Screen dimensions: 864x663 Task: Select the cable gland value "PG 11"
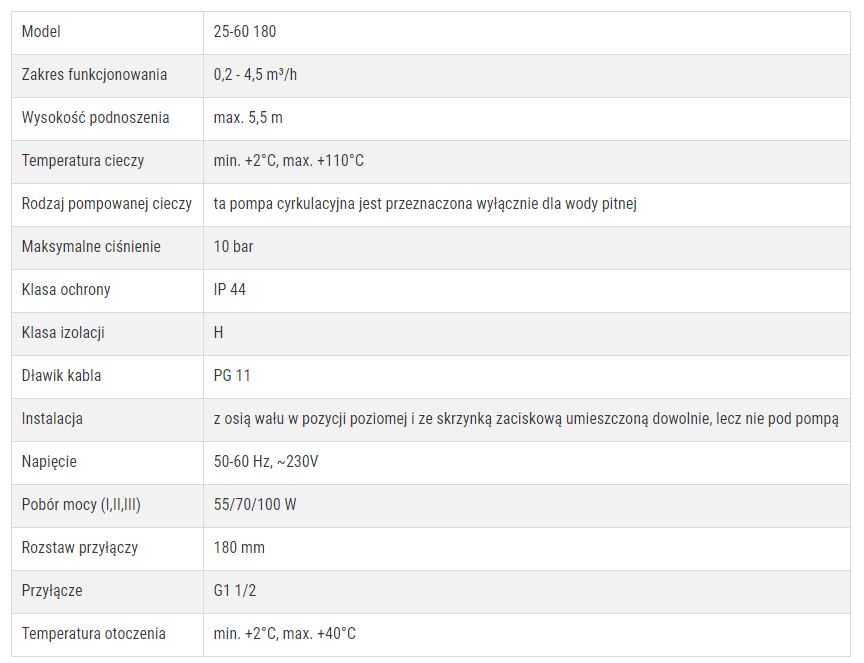232,376
